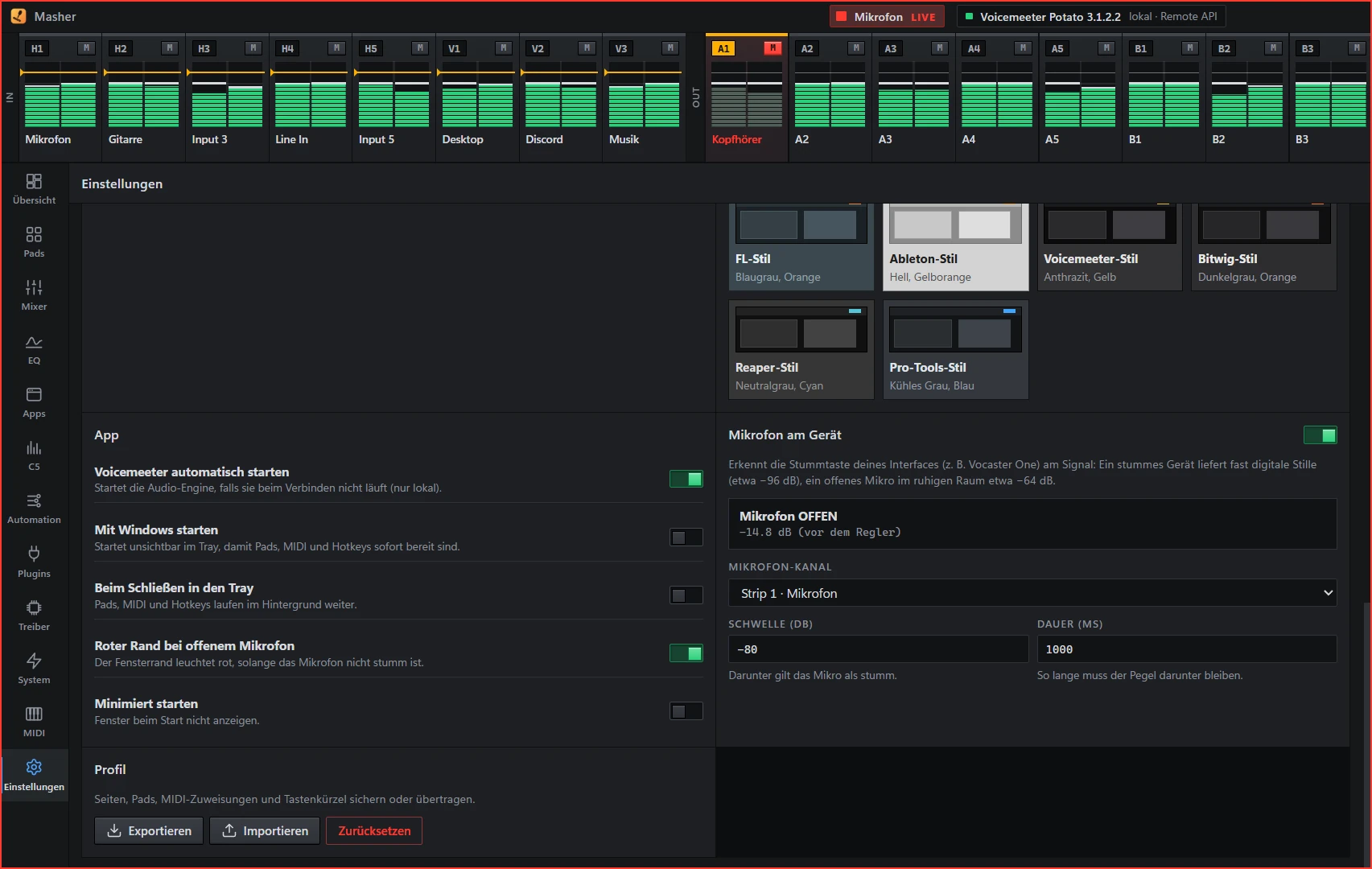Open the System sidebar page
Screen dimensions: 1372x869
[x=34, y=669]
